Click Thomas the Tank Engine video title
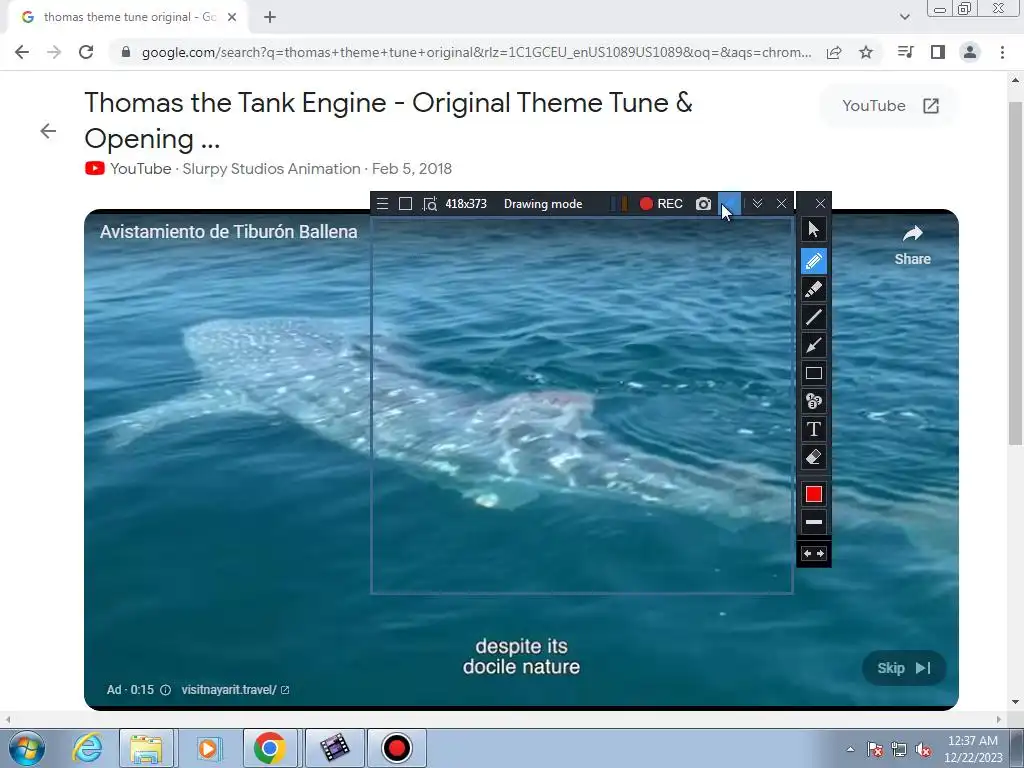The width and height of the screenshot is (1024, 768). 388,120
